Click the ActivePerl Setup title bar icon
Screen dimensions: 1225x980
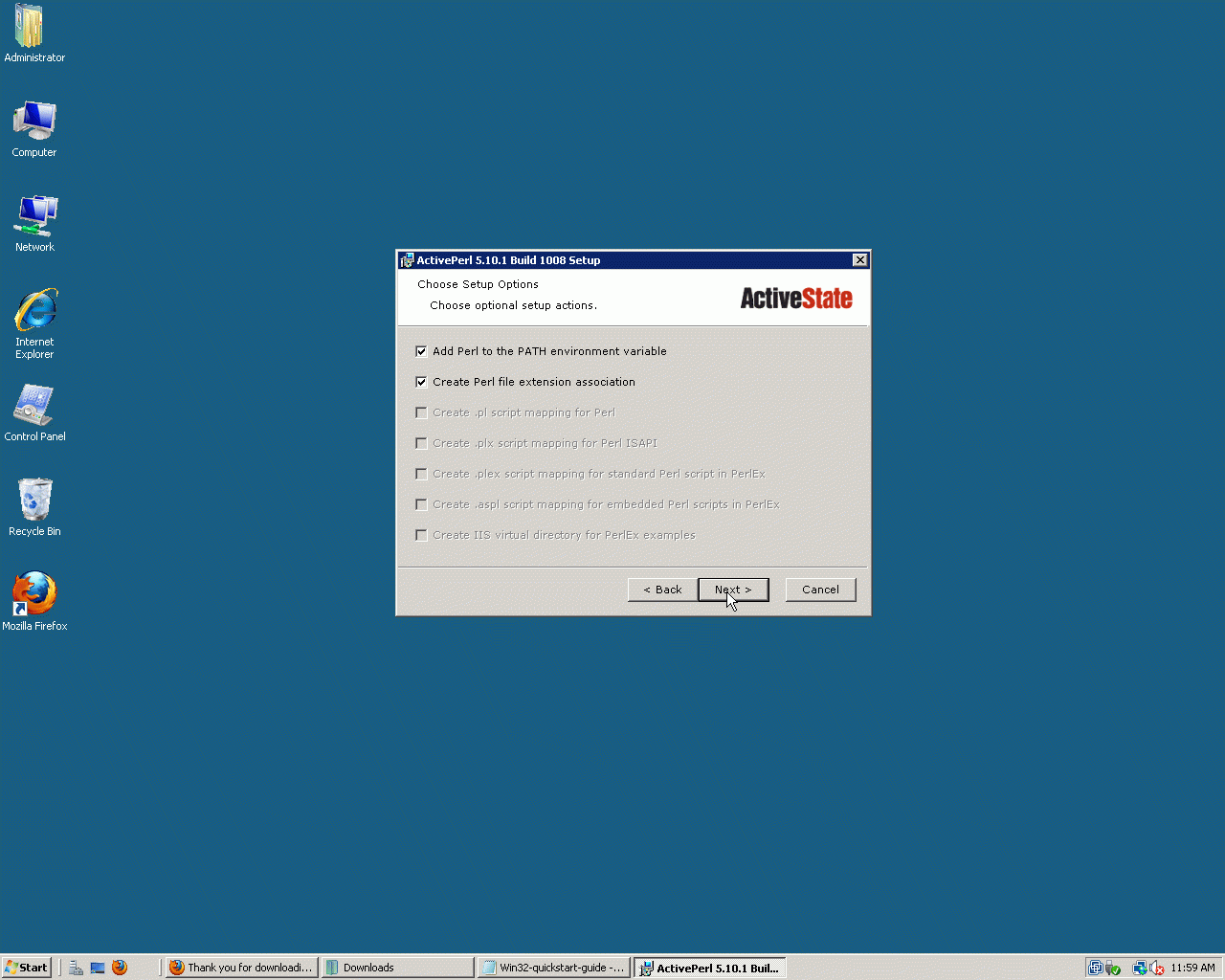[x=407, y=260]
